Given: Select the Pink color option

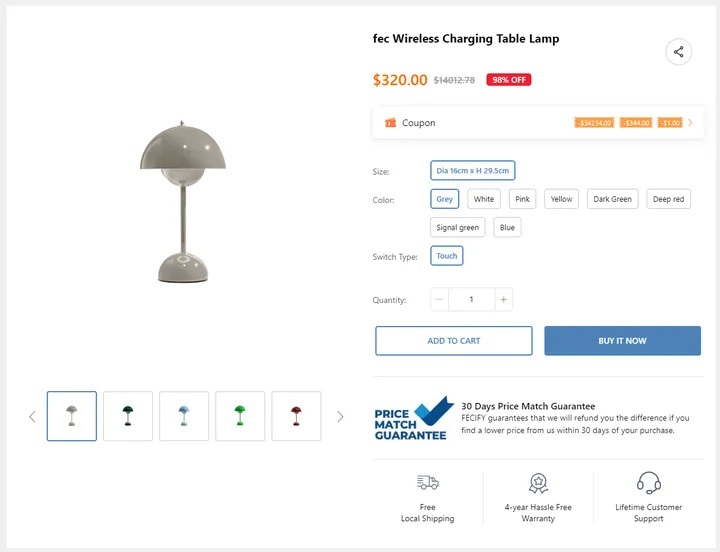Looking at the screenshot, I should coord(523,199).
